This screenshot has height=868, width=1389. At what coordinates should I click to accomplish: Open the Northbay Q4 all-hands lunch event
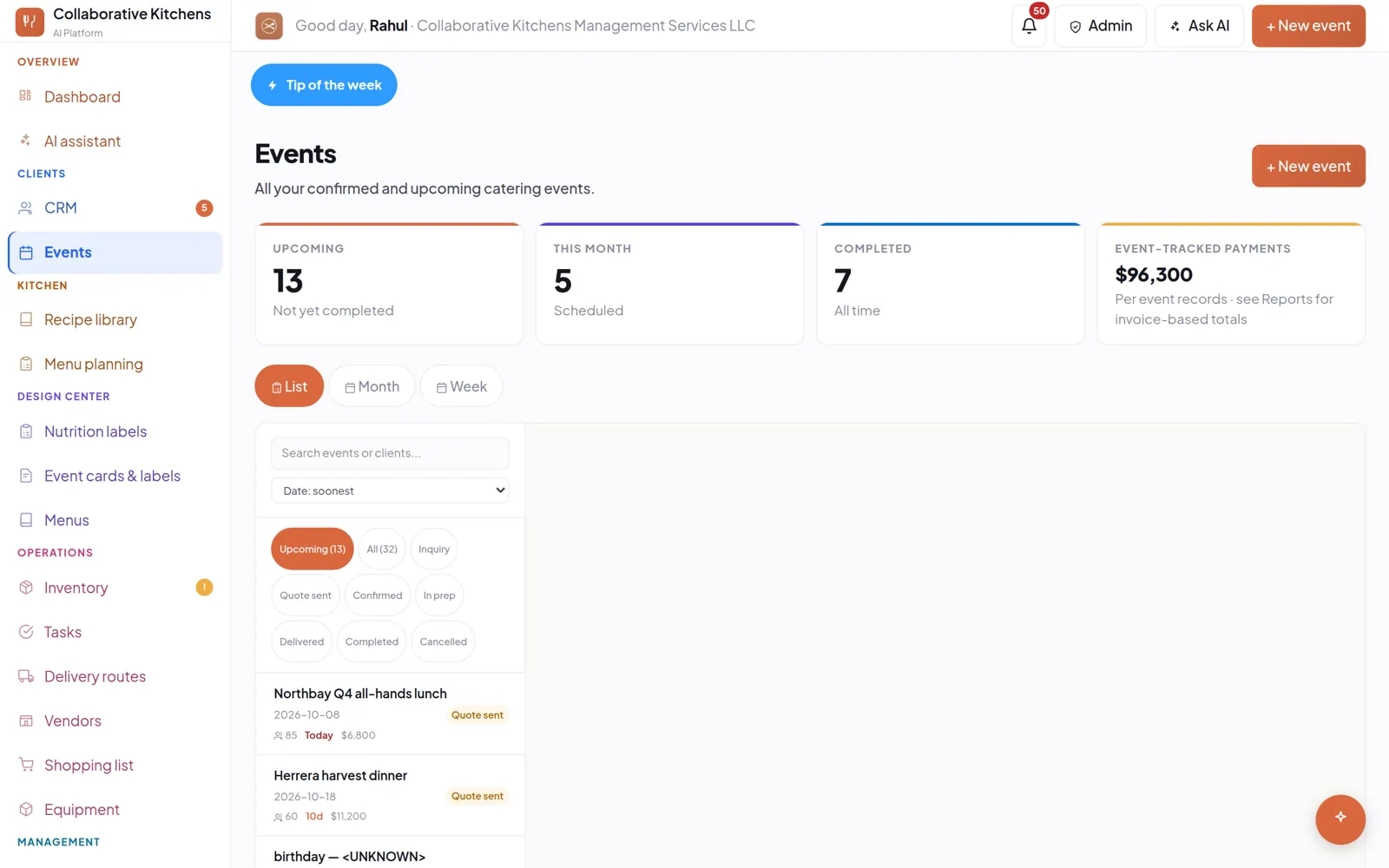(390, 713)
